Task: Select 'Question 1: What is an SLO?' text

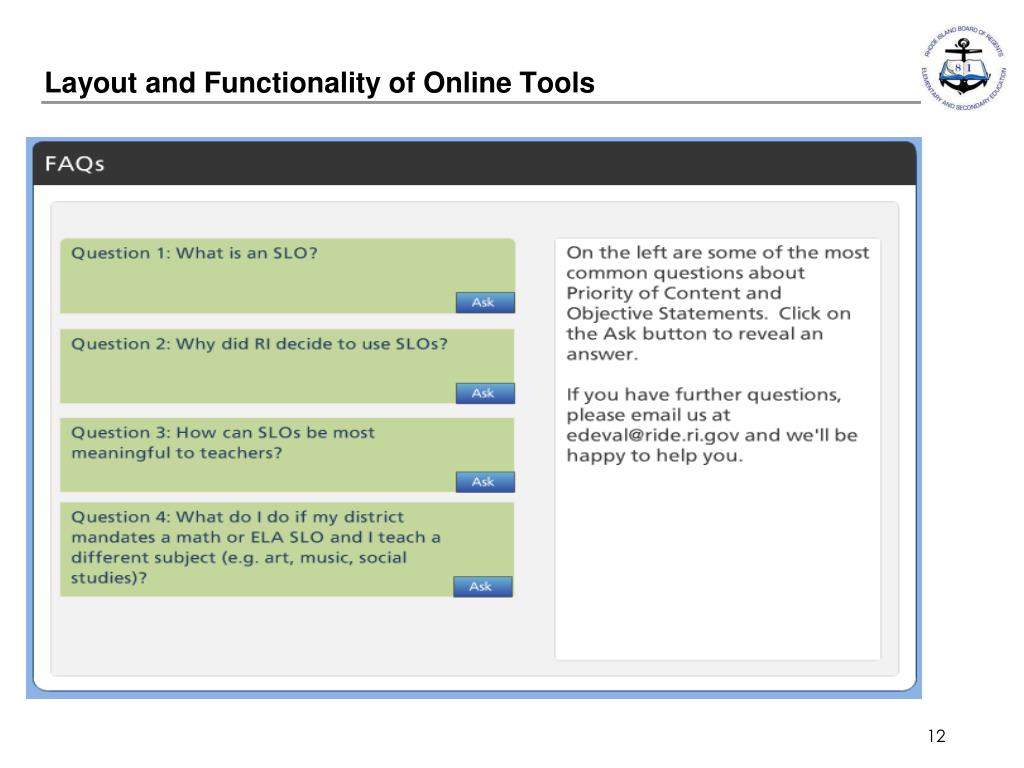Action: pyautogui.click(x=195, y=253)
